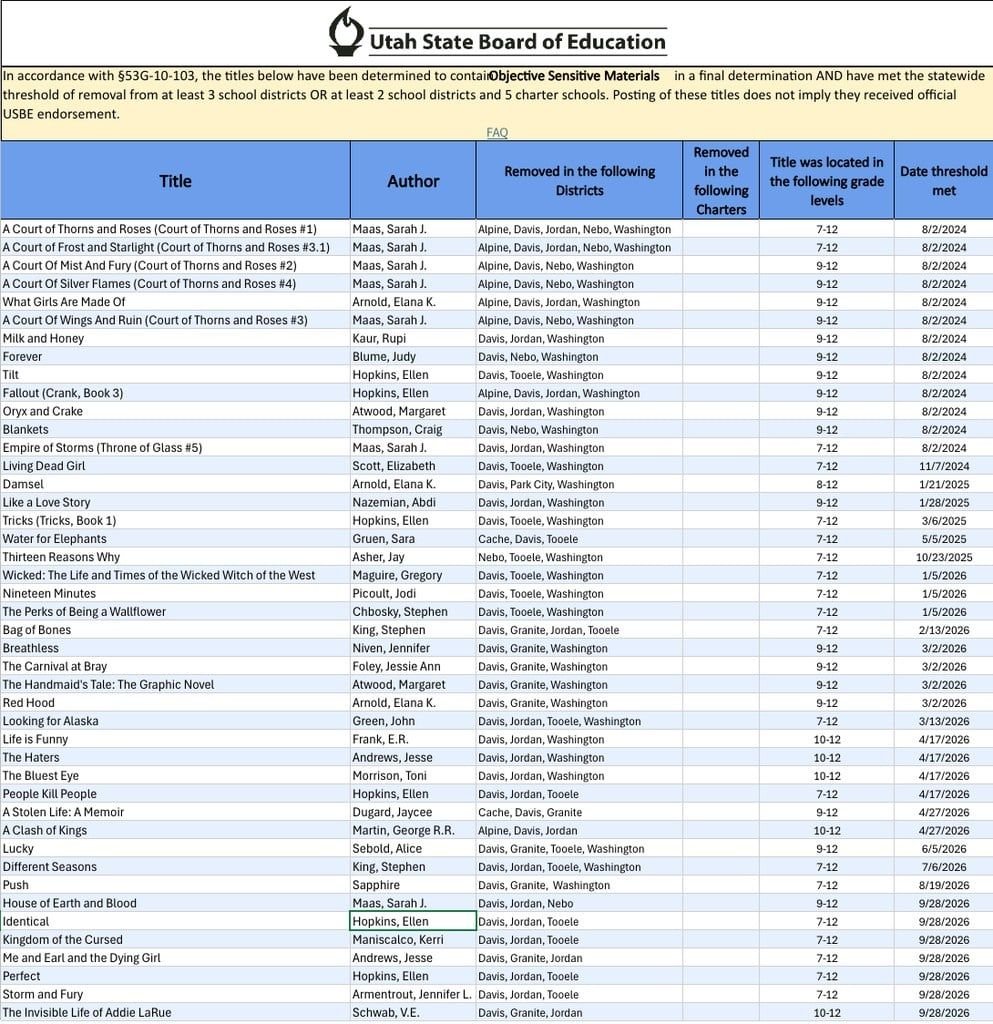
Task: Click 'Perfect' title cell
Action: pos(175,978)
